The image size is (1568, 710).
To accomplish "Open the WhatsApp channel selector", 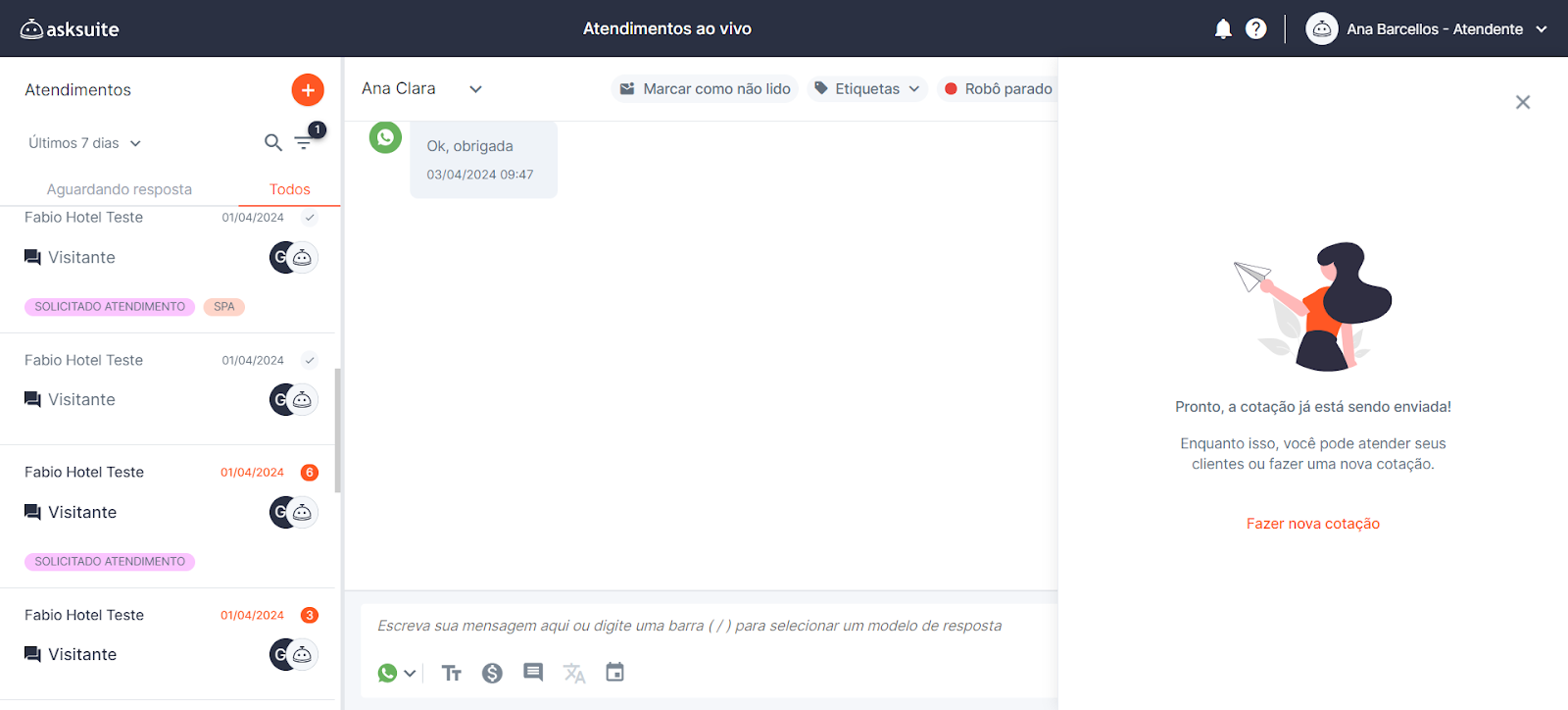I will [397, 673].
